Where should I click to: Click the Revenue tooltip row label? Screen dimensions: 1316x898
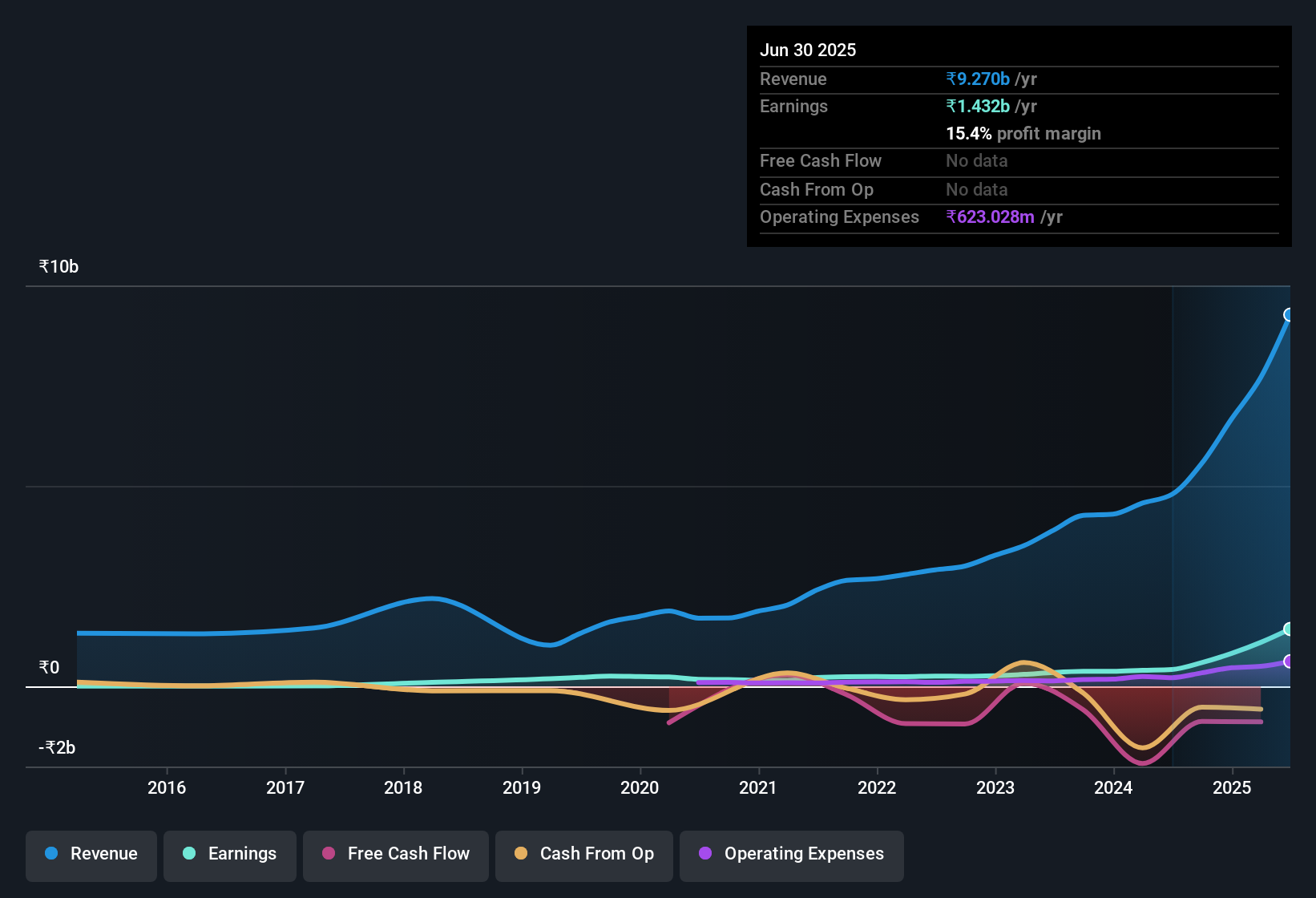click(793, 79)
